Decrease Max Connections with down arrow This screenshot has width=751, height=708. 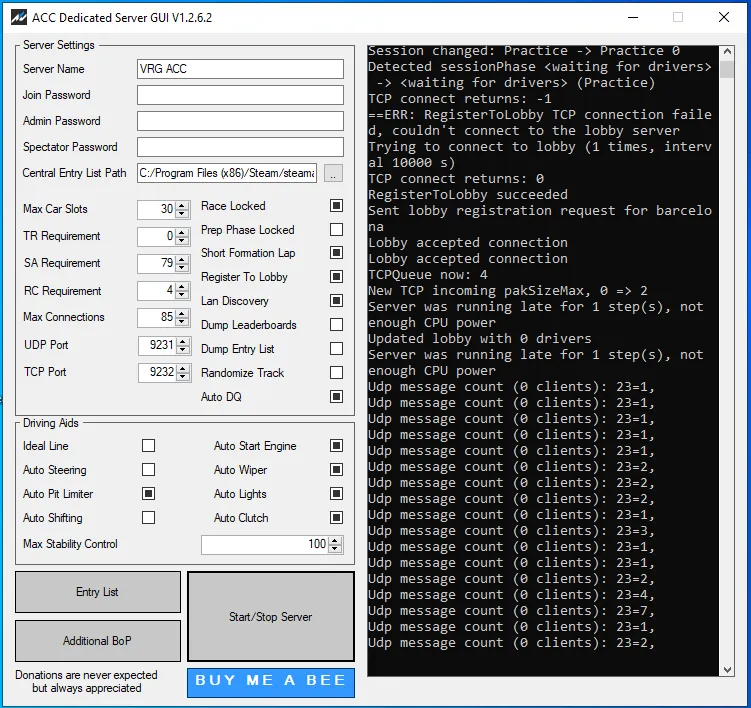pyautogui.click(x=182, y=322)
